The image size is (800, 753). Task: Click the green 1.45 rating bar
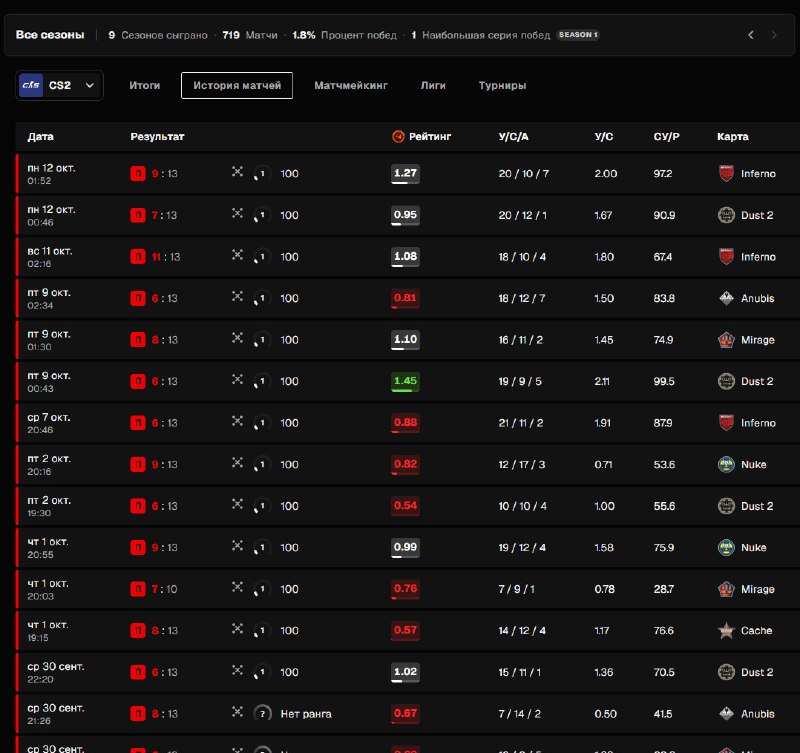tap(405, 382)
